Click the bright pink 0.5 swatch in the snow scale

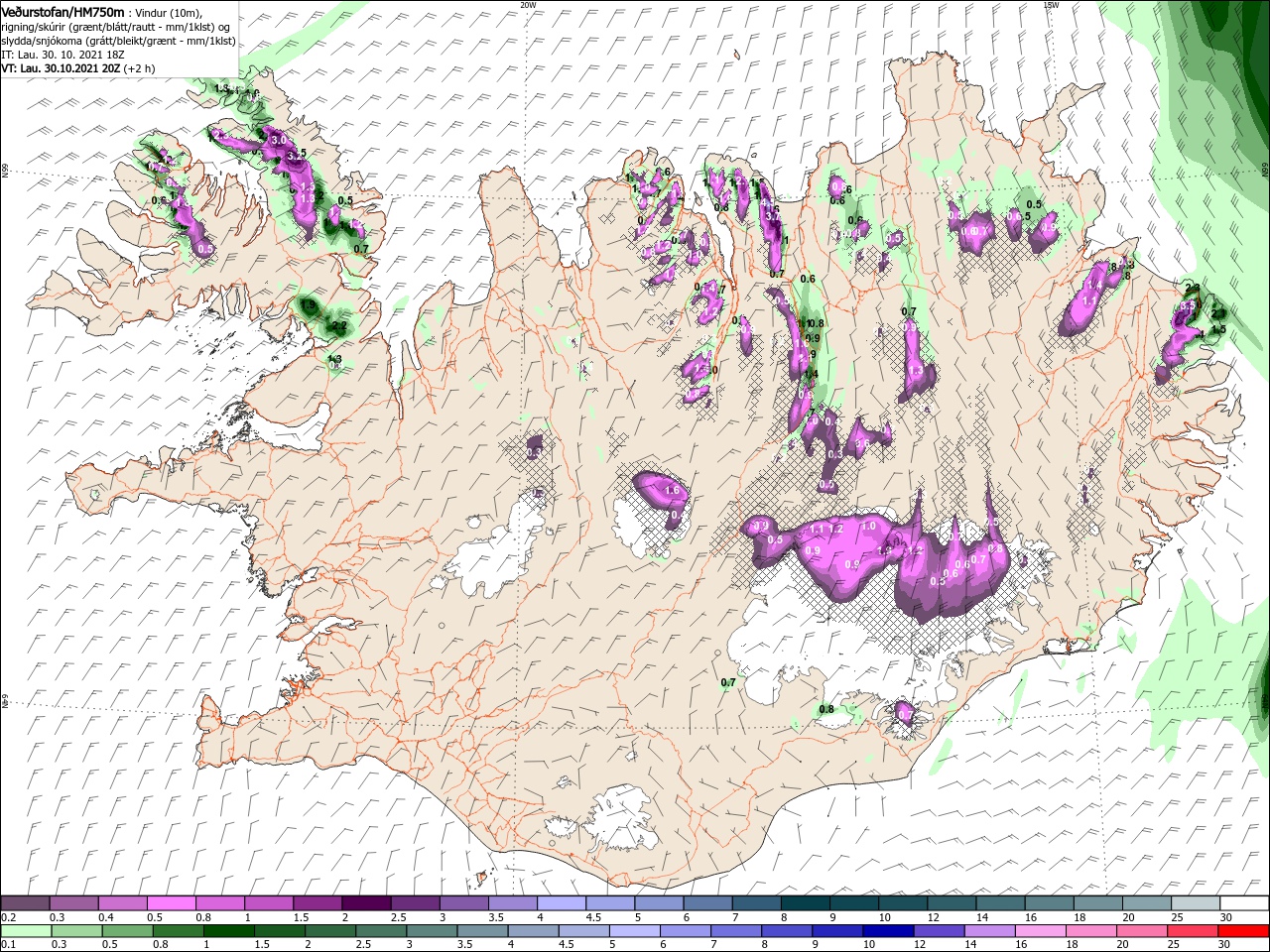[171, 903]
